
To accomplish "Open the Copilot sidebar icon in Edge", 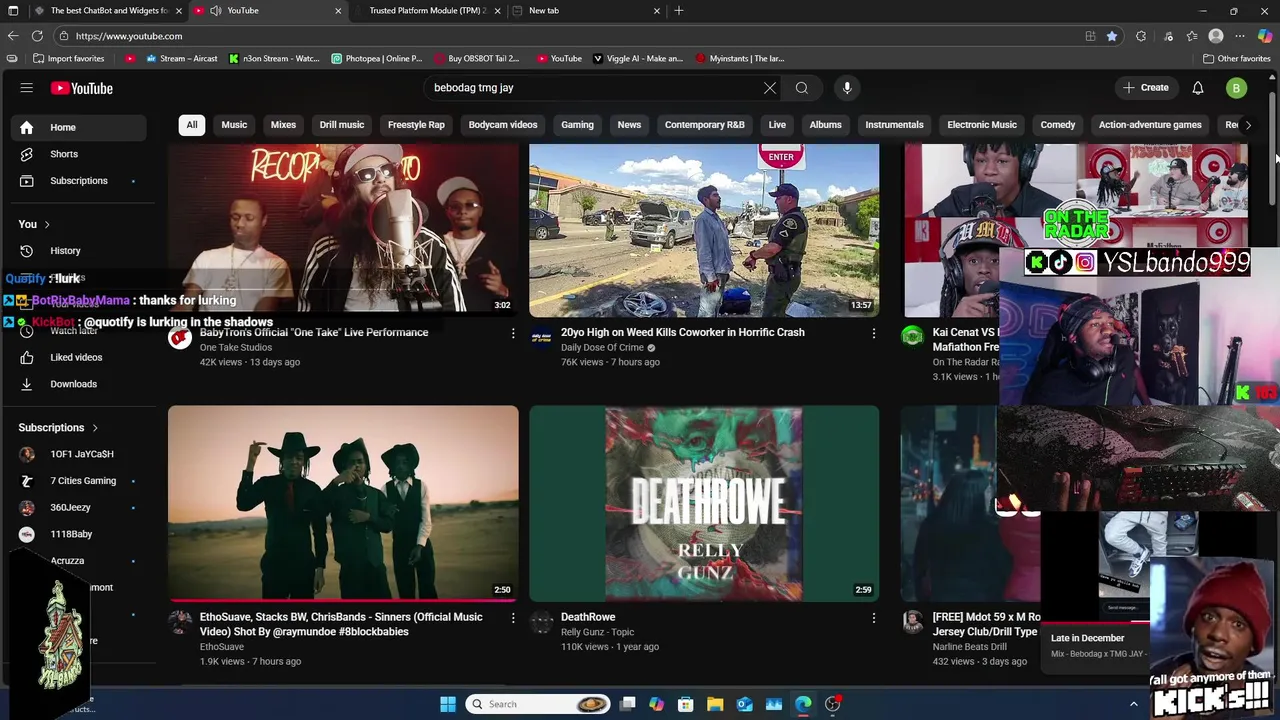I will 1265,36.
